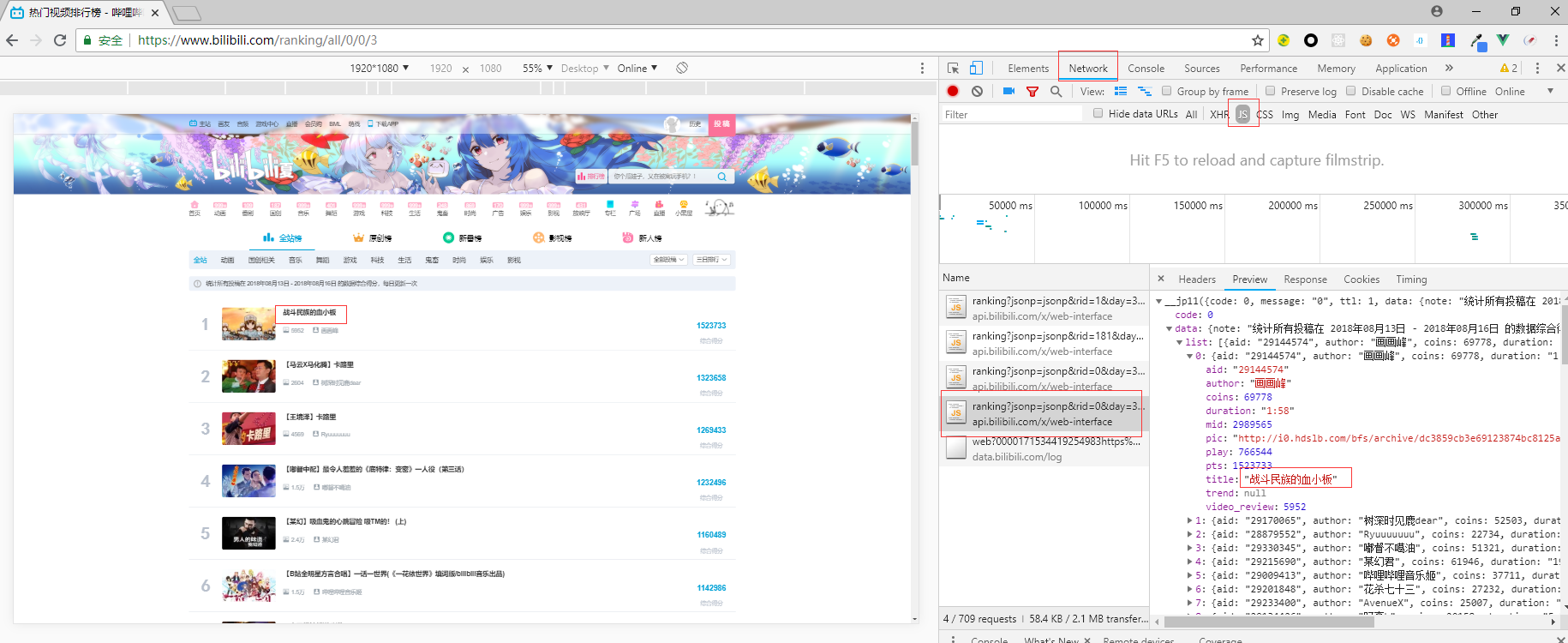1568x643 pixels.
Task: Open rank 1 video title 战斗民族的血小板
Action: 309,312
